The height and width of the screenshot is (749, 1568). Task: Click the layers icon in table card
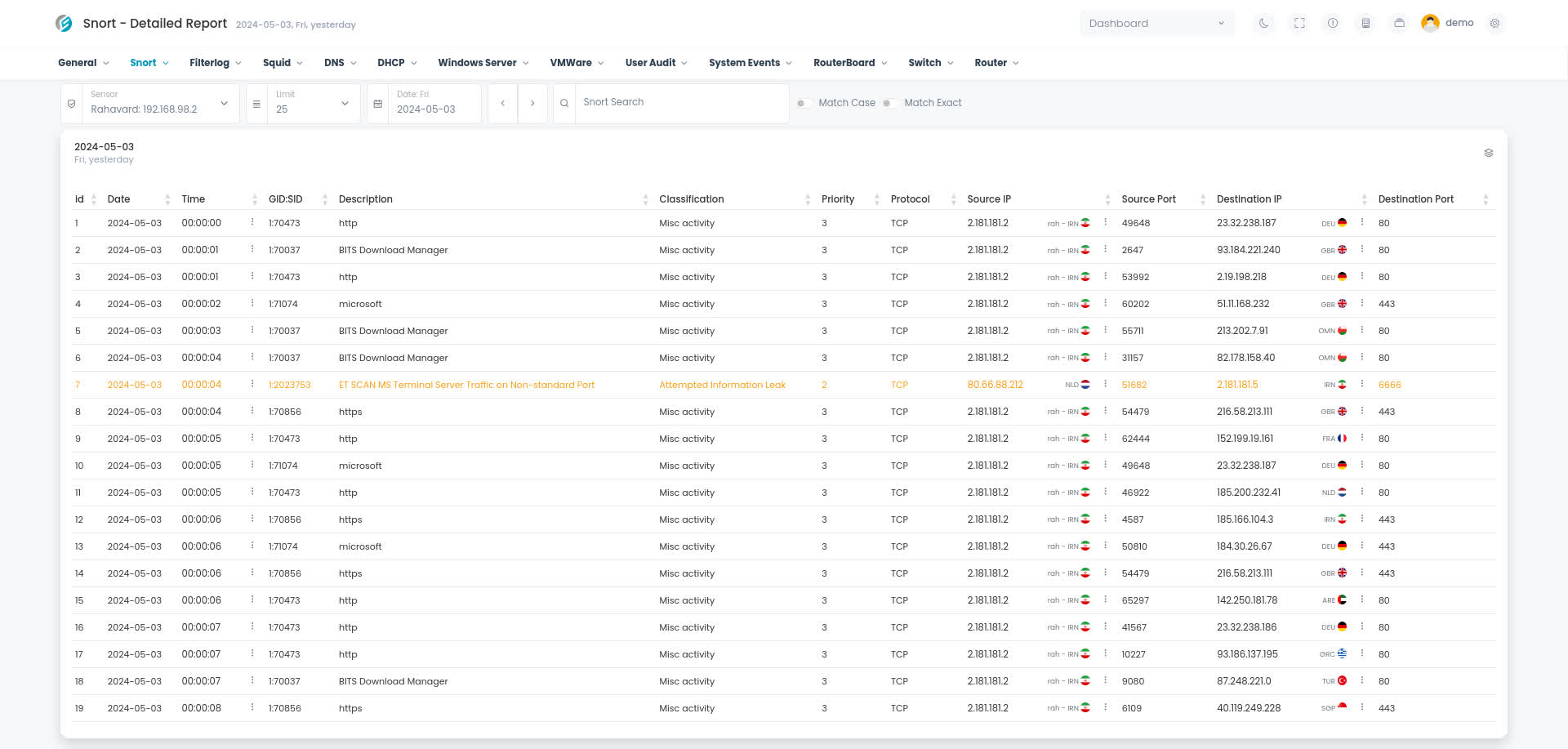[x=1489, y=153]
